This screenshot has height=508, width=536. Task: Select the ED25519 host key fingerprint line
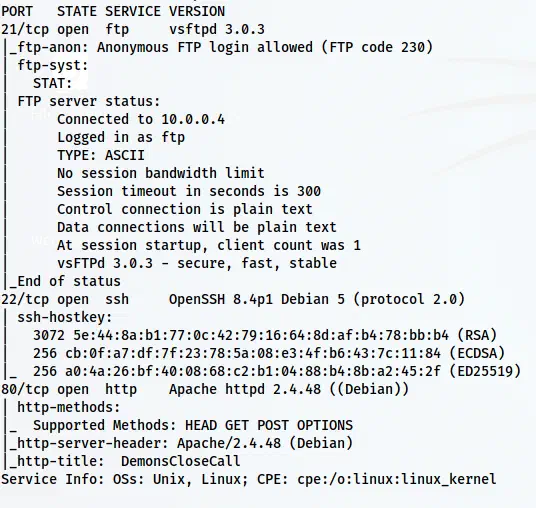click(x=277, y=371)
